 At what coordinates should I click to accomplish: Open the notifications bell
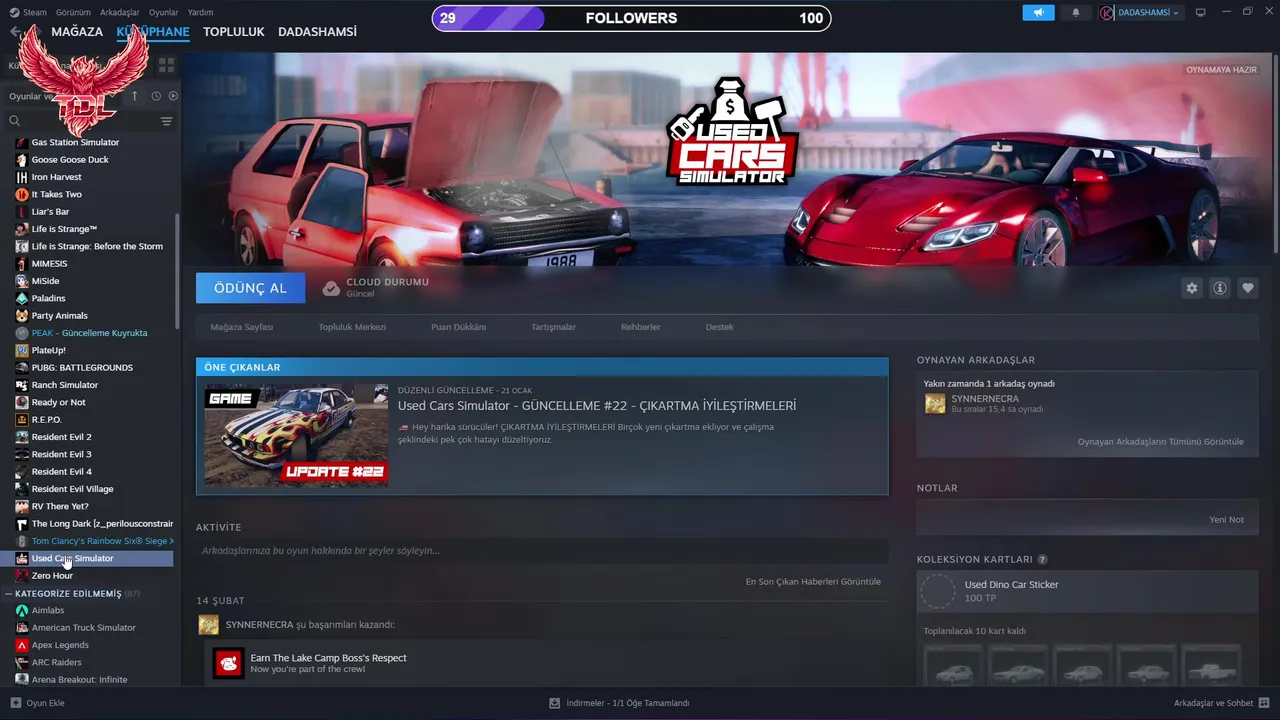coord(1076,12)
